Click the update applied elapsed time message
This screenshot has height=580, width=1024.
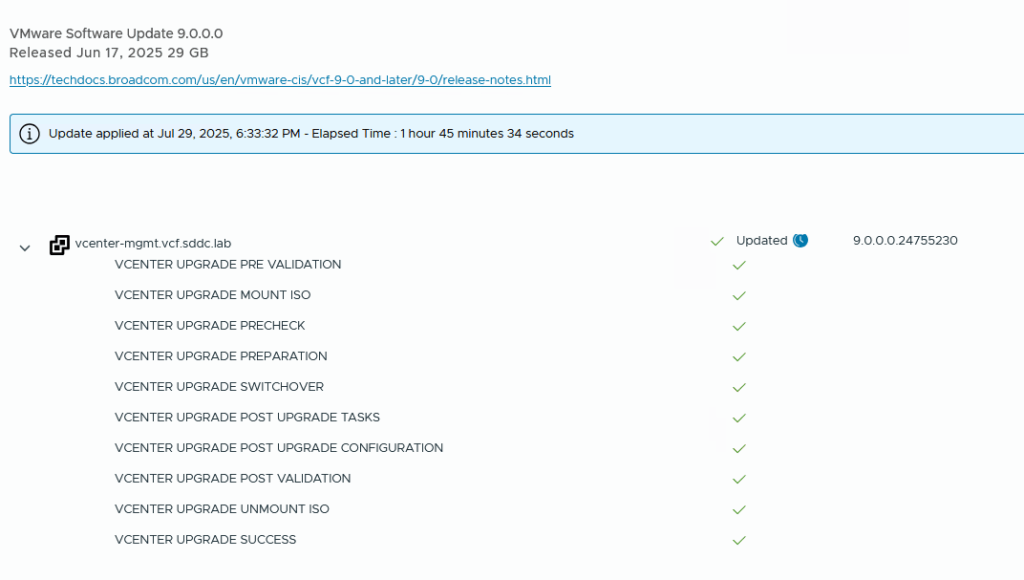tap(311, 134)
